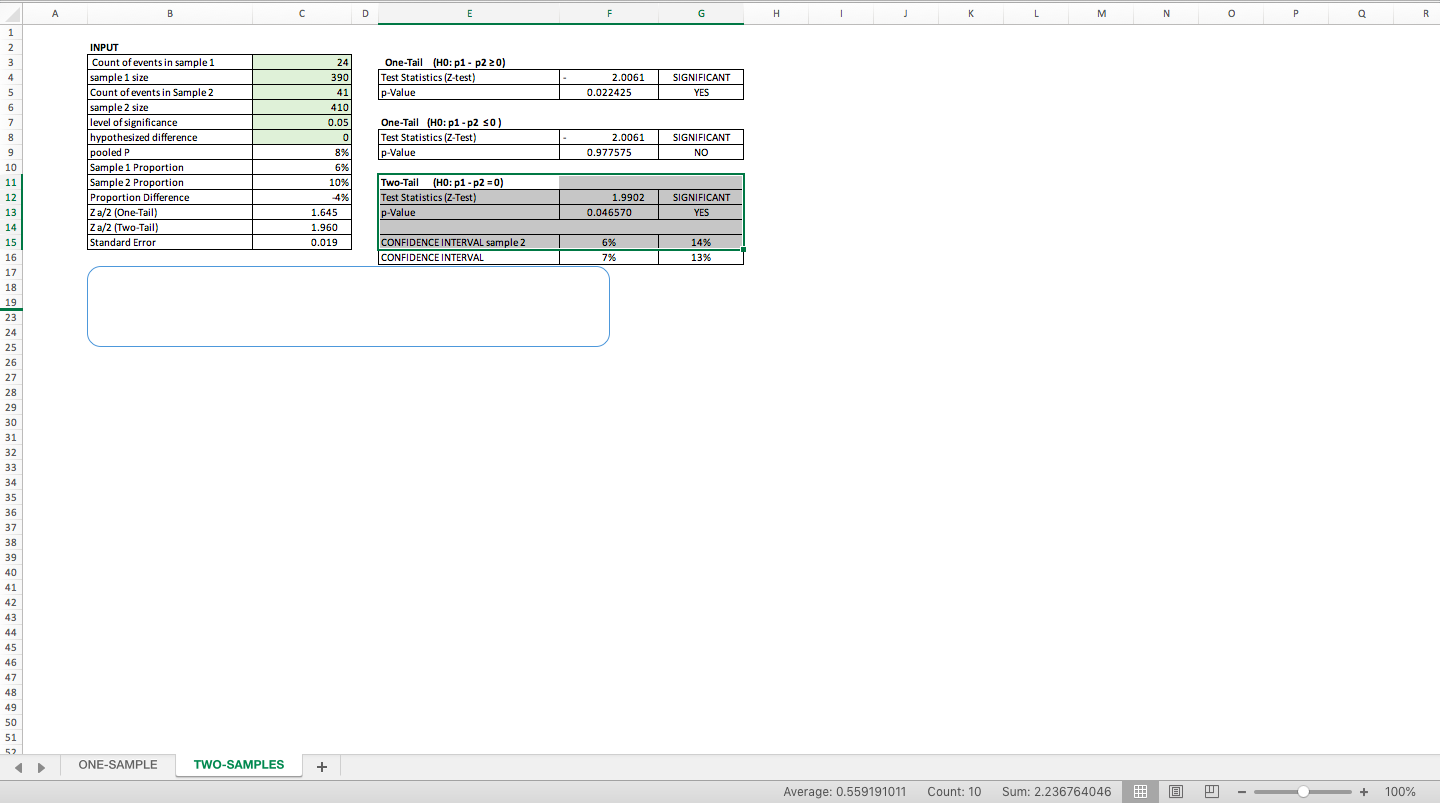Select column E header

469,14
